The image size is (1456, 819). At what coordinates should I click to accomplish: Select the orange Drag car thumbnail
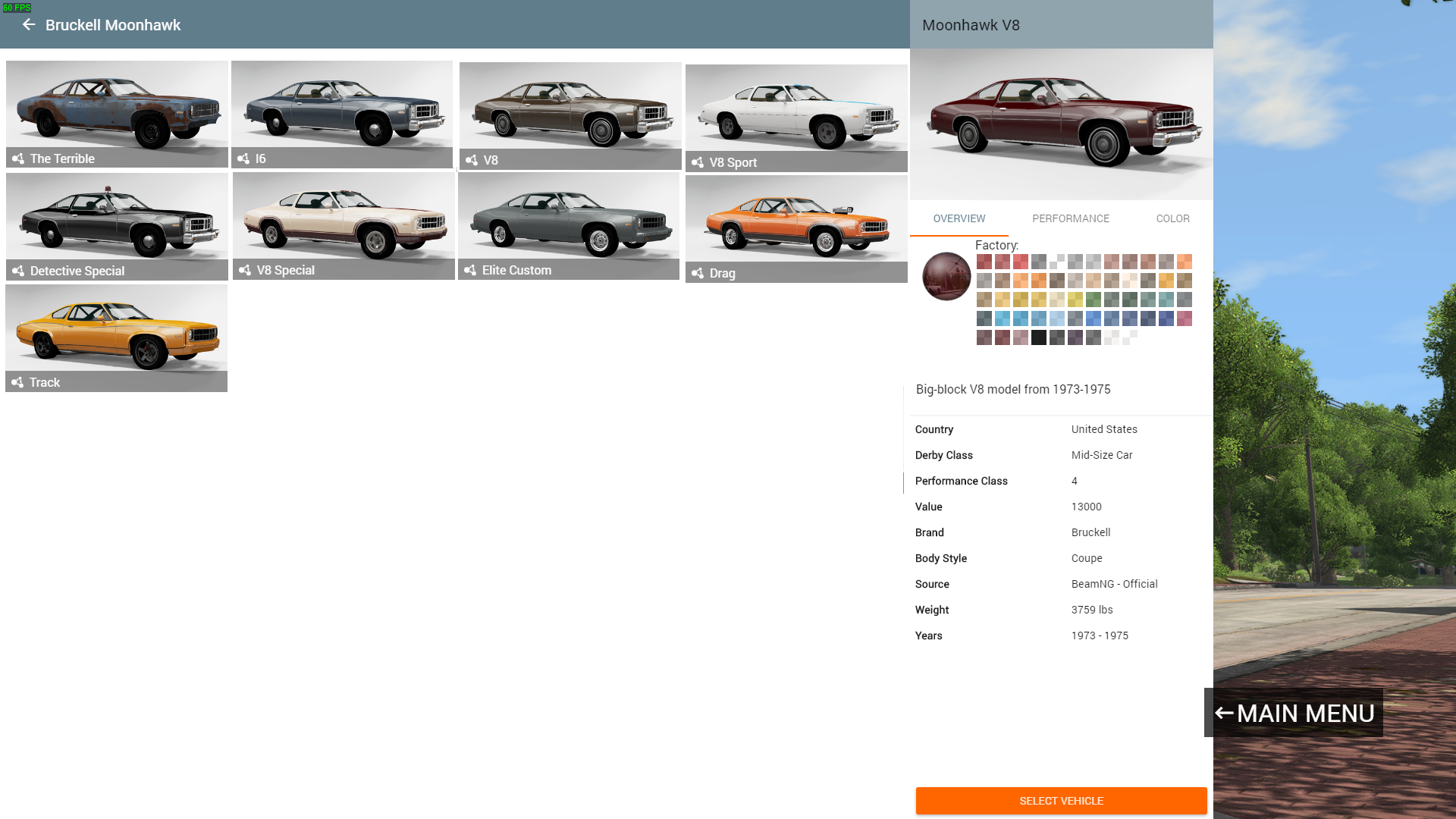point(796,229)
